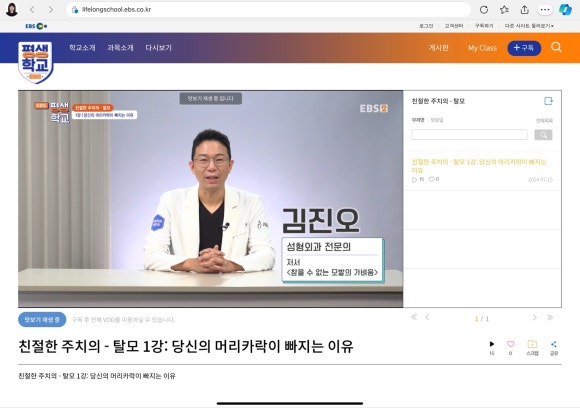Click the 로그인 link

[x=426, y=26]
